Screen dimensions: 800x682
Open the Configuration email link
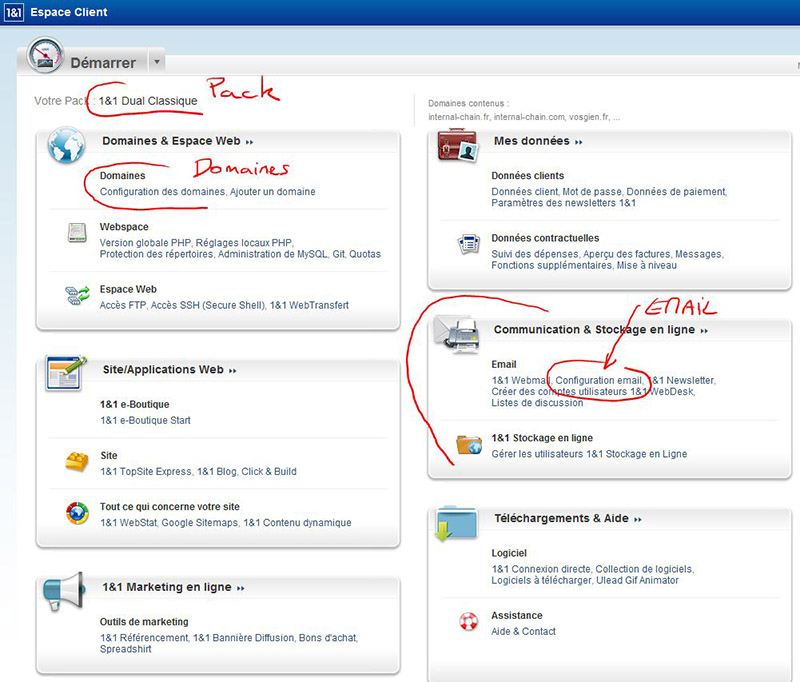coord(599,381)
